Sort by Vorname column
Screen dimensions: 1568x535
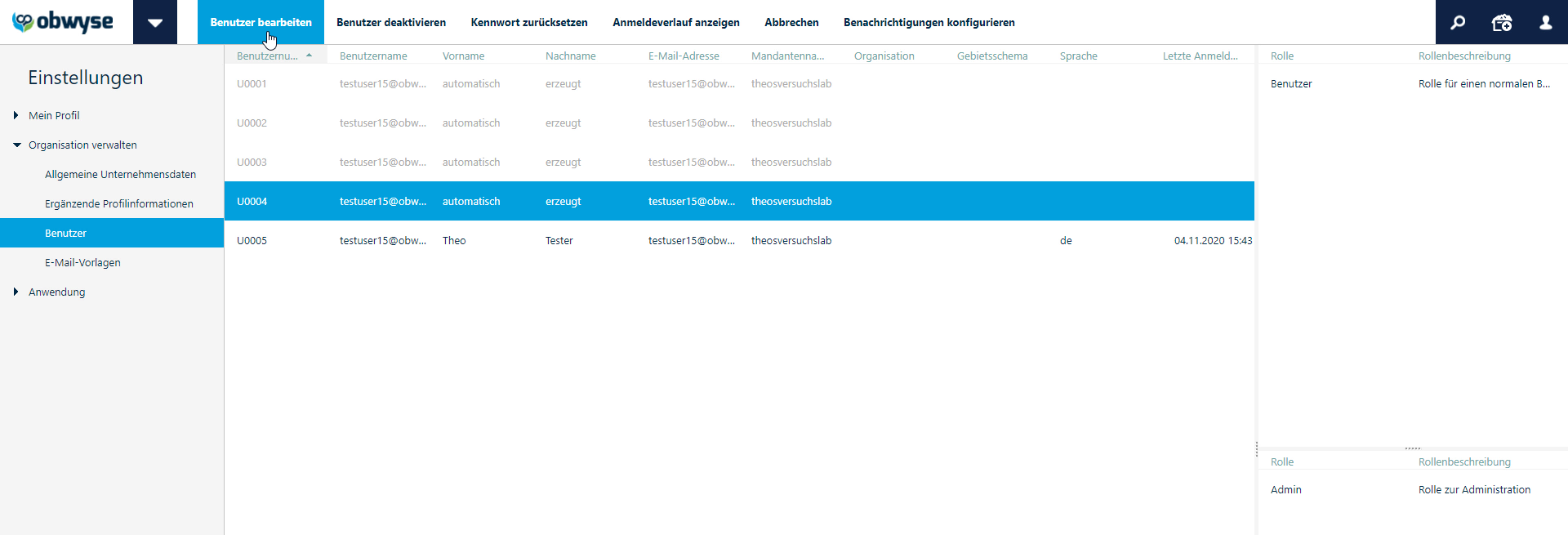(x=463, y=56)
